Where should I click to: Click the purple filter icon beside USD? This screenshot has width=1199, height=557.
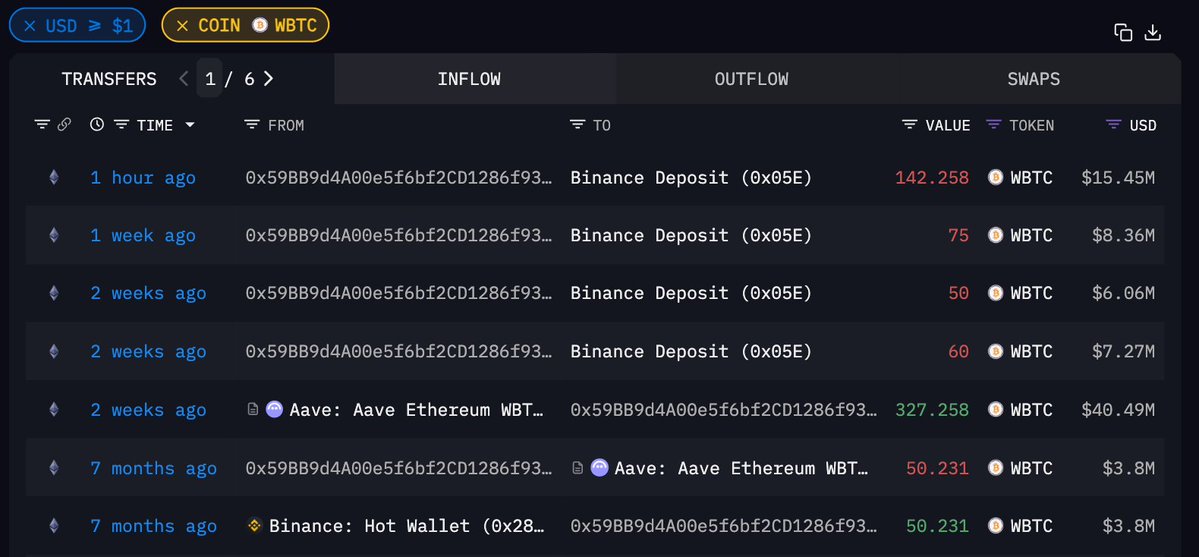[x=1113, y=125]
